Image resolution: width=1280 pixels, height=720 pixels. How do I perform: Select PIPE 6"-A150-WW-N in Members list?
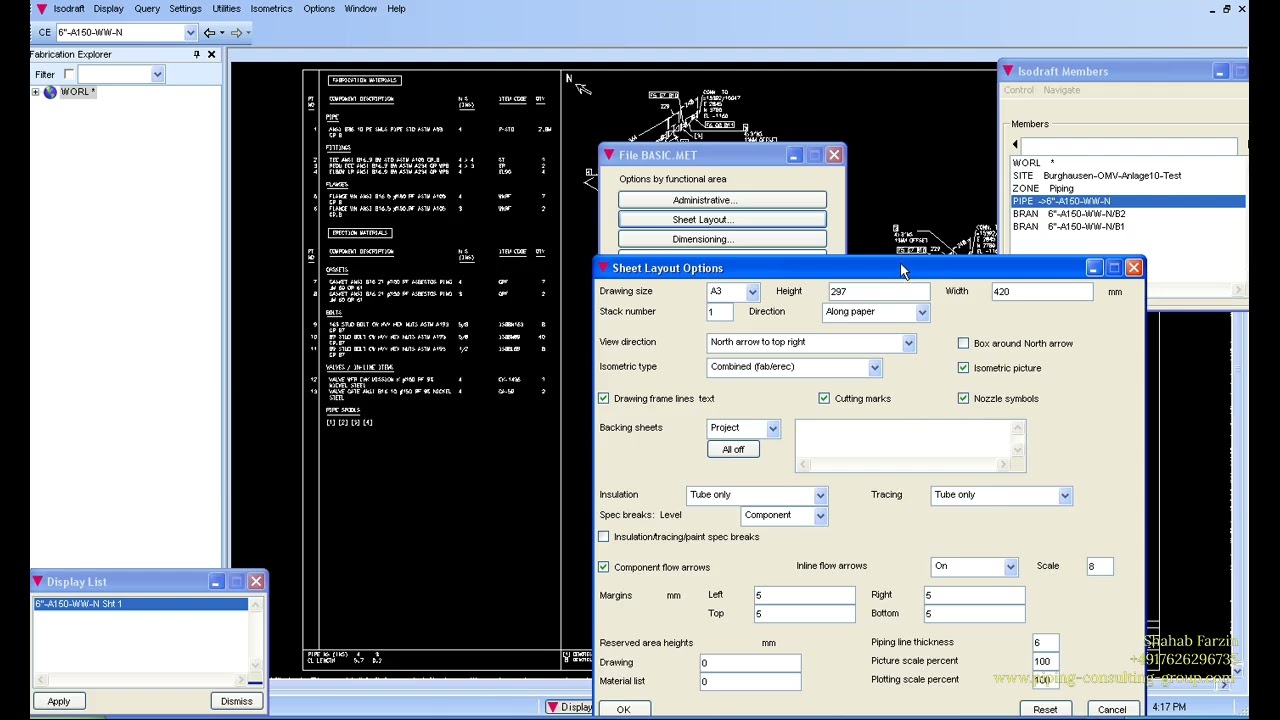point(1128,201)
